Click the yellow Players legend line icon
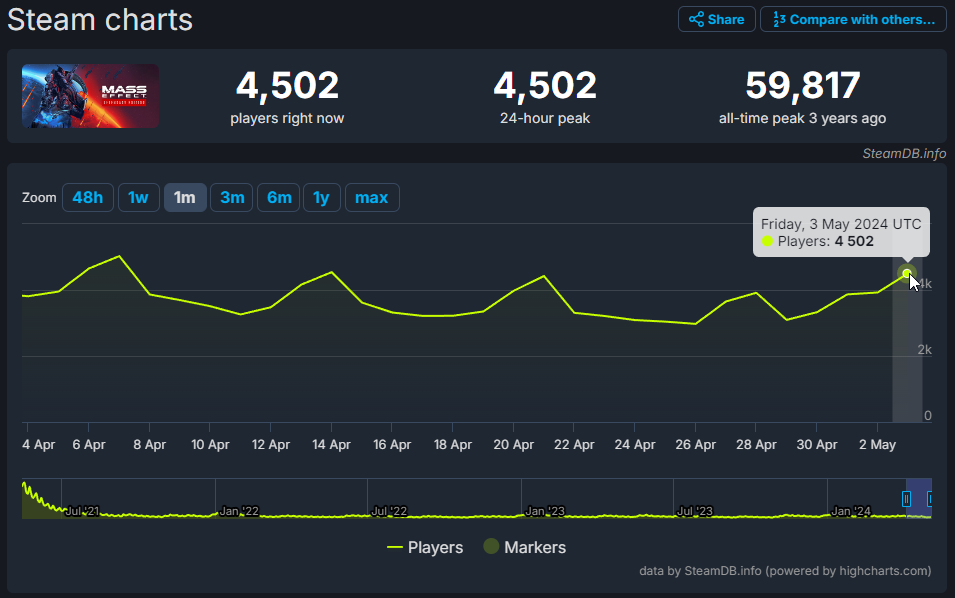This screenshot has width=955, height=598. click(394, 547)
